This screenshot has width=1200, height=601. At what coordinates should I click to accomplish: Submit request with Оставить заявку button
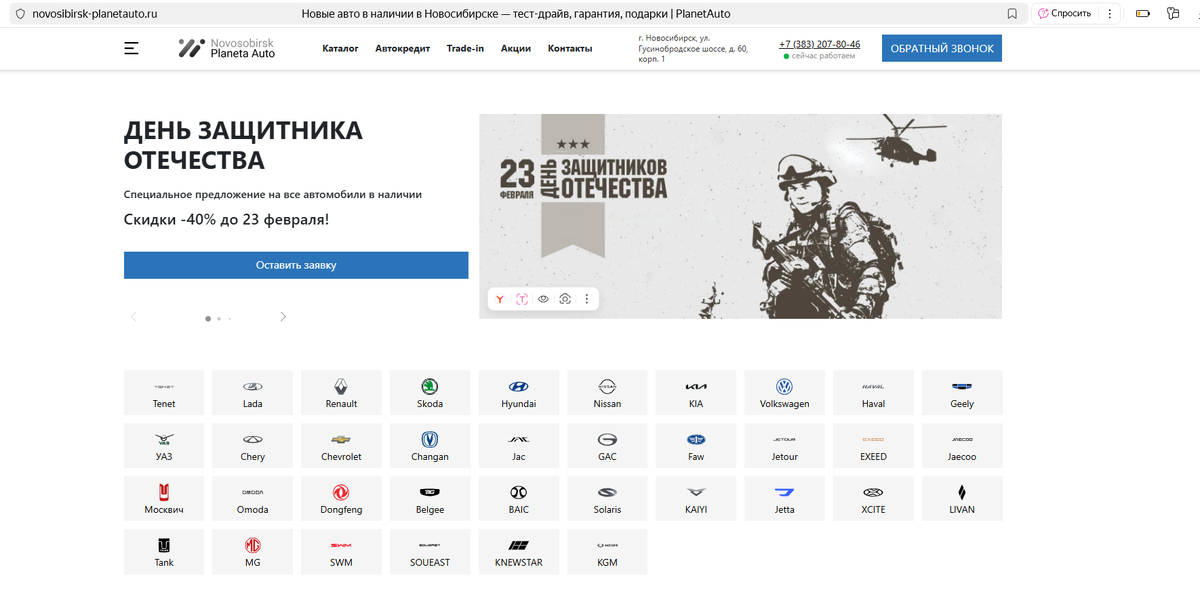296,265
